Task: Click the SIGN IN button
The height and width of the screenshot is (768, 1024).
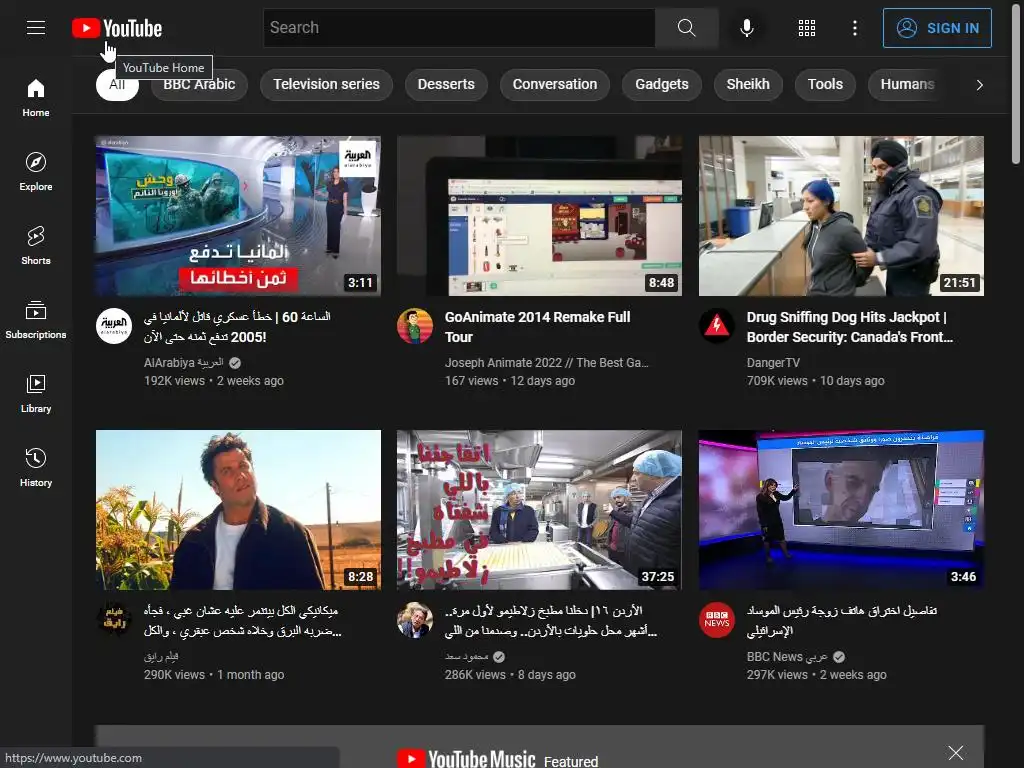Action: click(937, 28)
